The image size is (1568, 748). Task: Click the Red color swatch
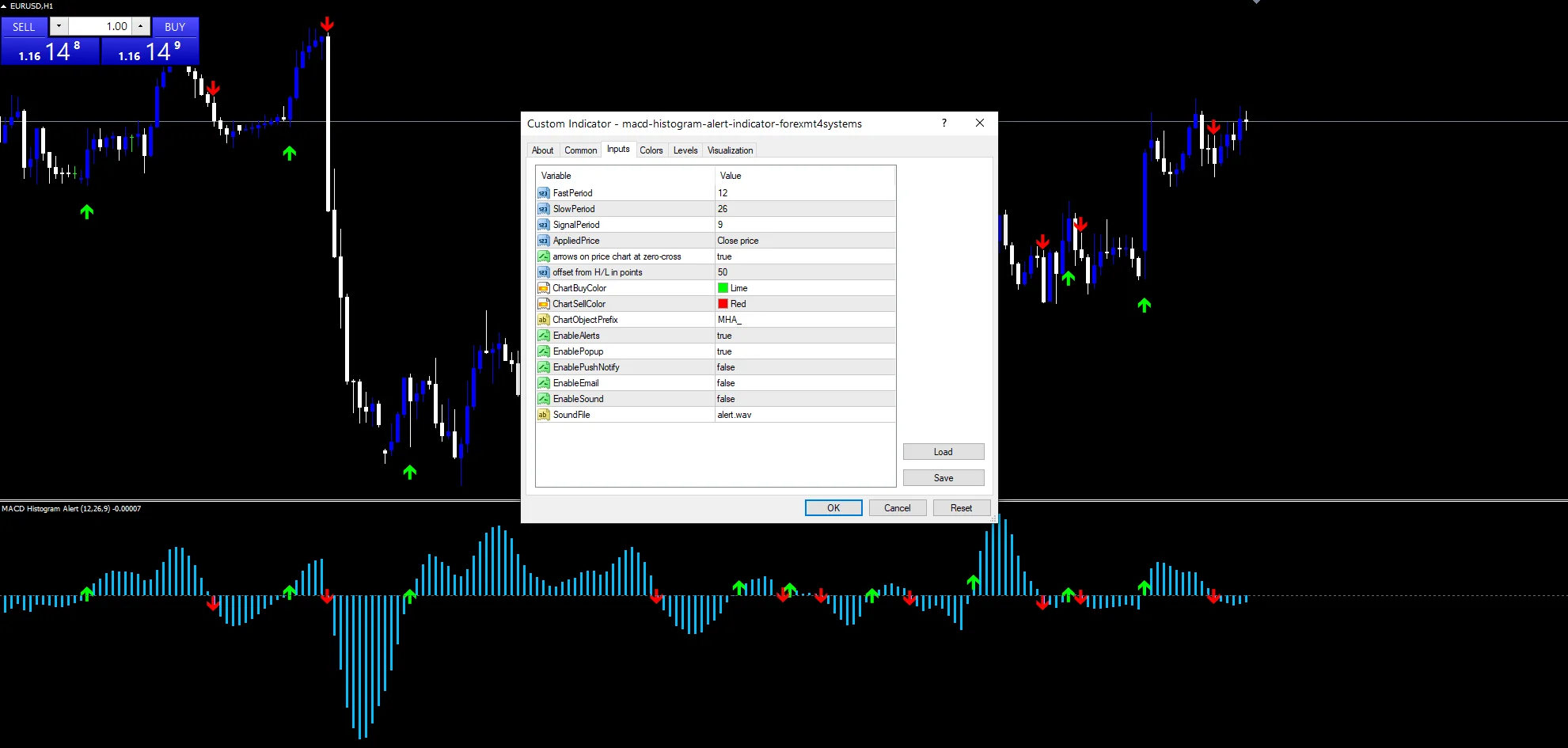tap(723, 304)
